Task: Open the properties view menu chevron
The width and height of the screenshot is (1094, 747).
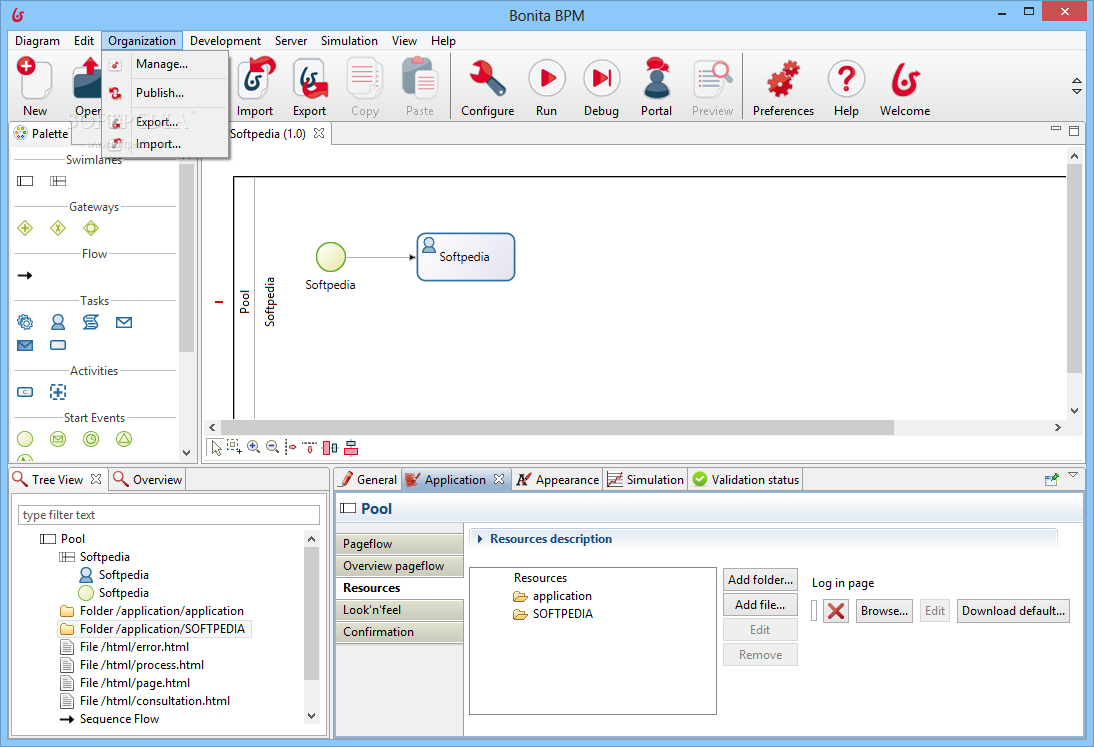Action: (x=1073, y=475)
